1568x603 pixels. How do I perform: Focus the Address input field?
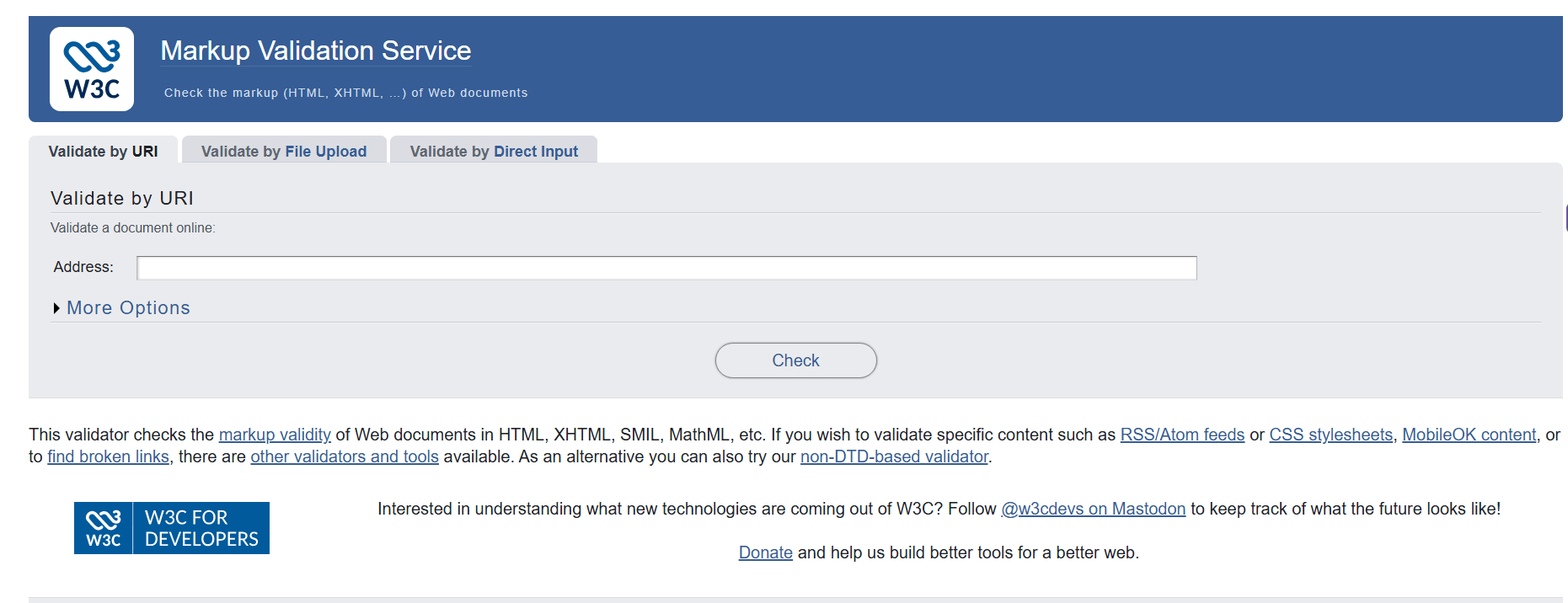[666, 268]
